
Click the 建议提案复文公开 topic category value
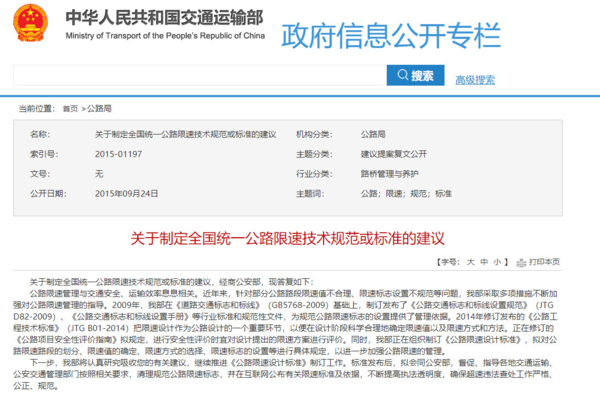click(x=394, y=154)
